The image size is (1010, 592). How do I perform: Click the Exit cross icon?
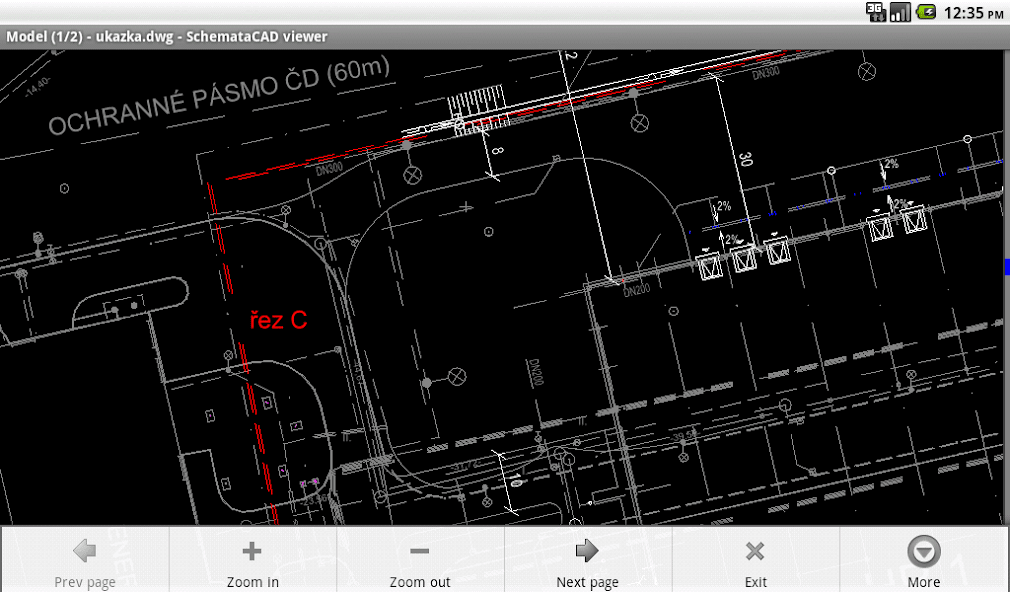pyautogui.click(x=755, y=549)
